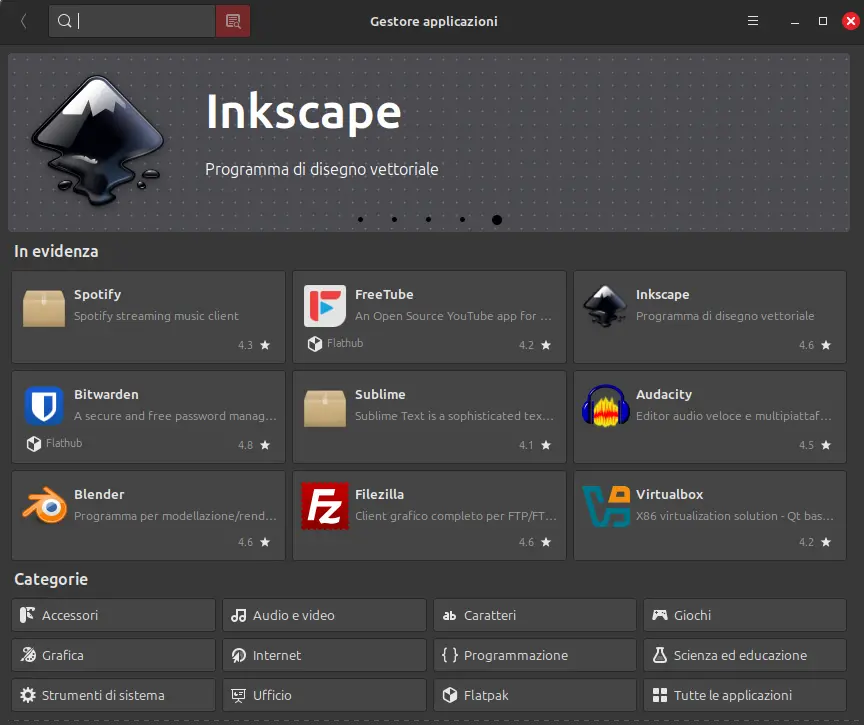Show Tutte le applicazioni
Screen dimensions: 864x725
pyautogui.click(x=744, y=695)
